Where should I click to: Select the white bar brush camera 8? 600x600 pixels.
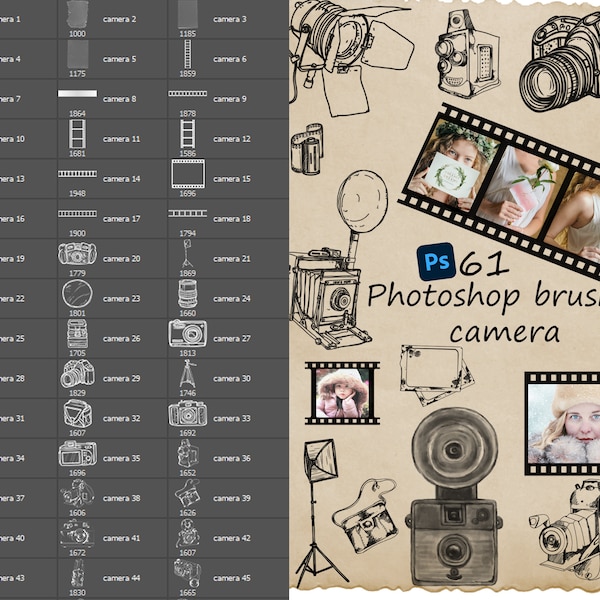click(112, 99)
